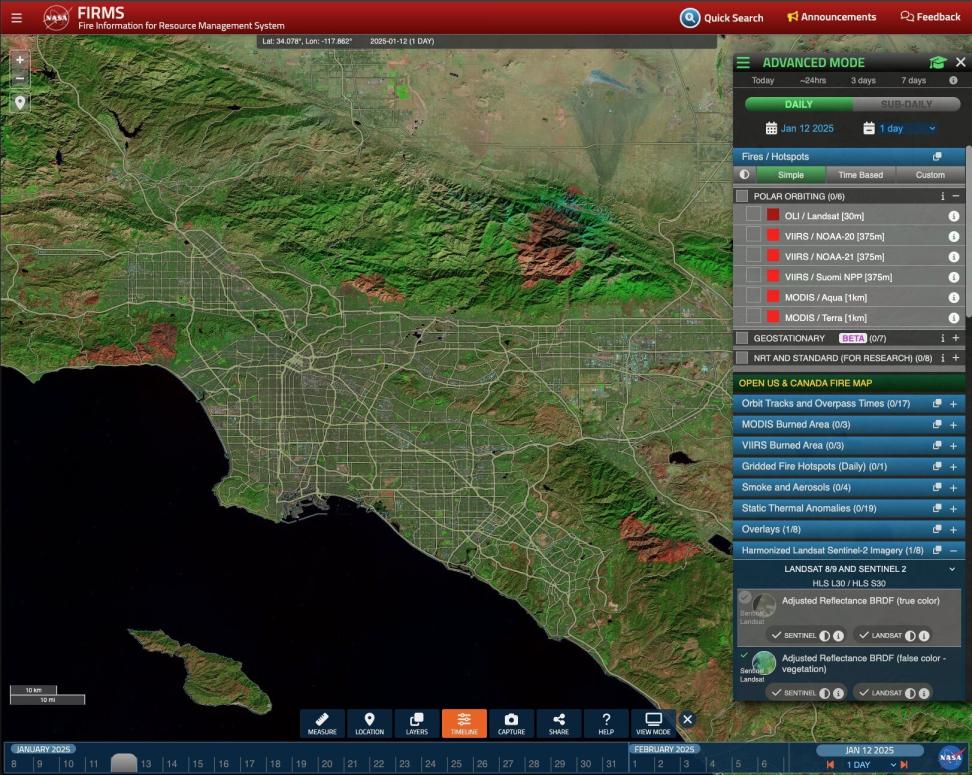This screenshot has height=775, width=972.
Task: Open time range info icon
Action: tap(953, 81)
